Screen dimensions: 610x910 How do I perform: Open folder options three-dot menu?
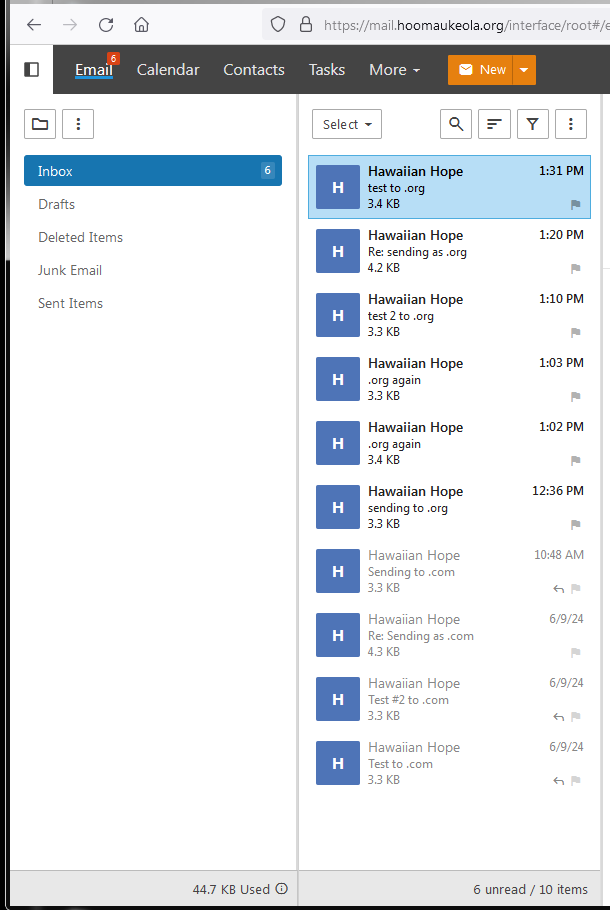pyautogui.click(x=78, y=124)
